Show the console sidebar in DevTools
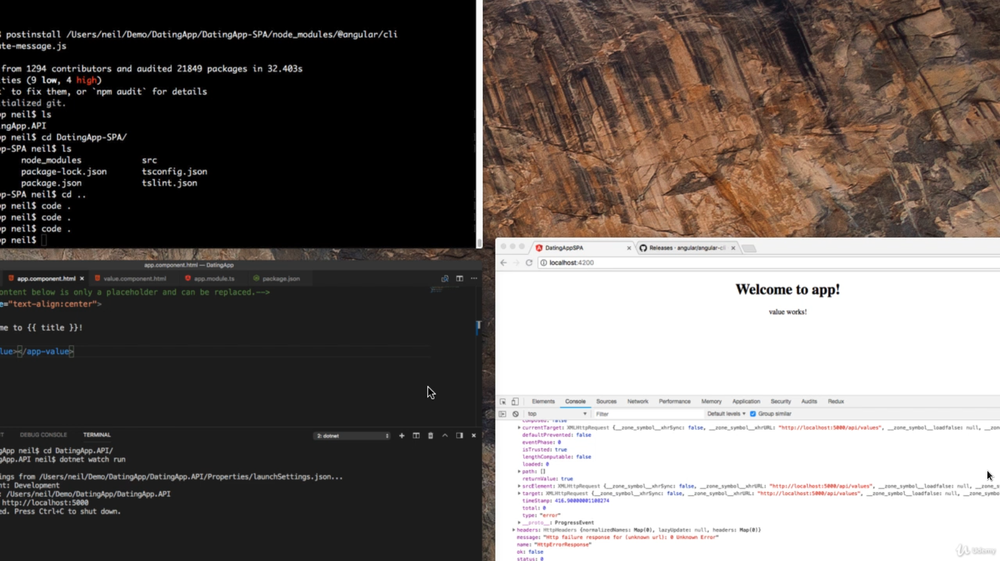Screen dimensions: 1000x561 tap(503, 414)
